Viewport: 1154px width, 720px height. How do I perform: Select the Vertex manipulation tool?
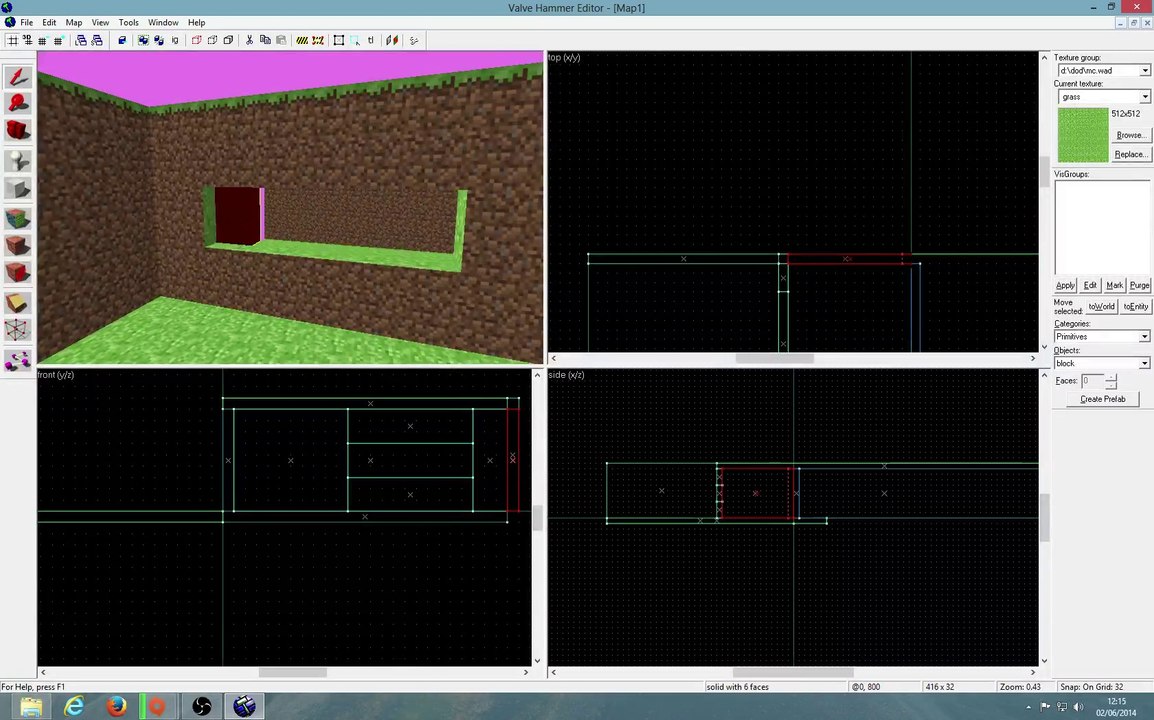pyautogui.click(x=18, y=331)
